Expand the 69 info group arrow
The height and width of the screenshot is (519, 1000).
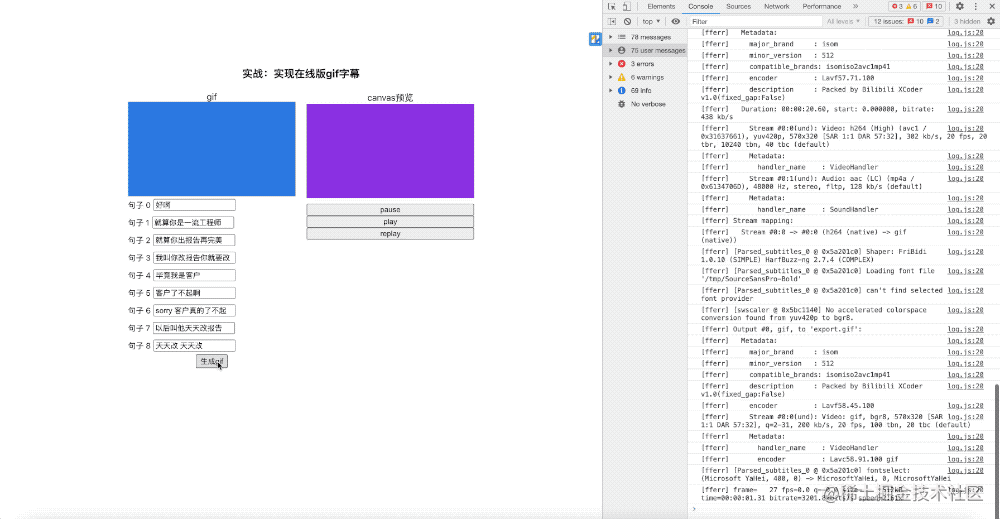[610, 91]
